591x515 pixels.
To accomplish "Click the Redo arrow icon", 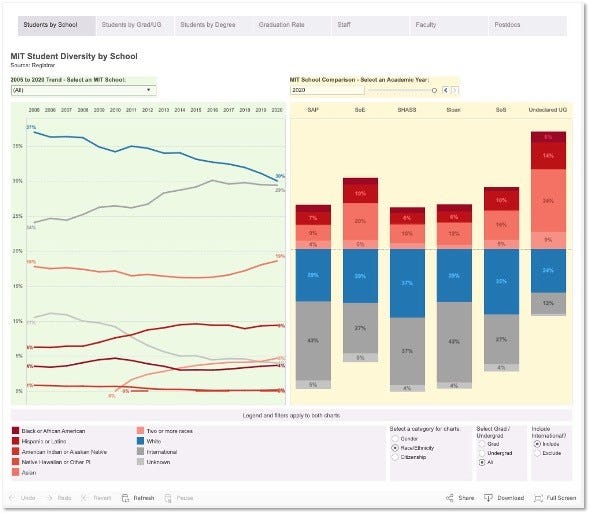I will coord(49,498).
